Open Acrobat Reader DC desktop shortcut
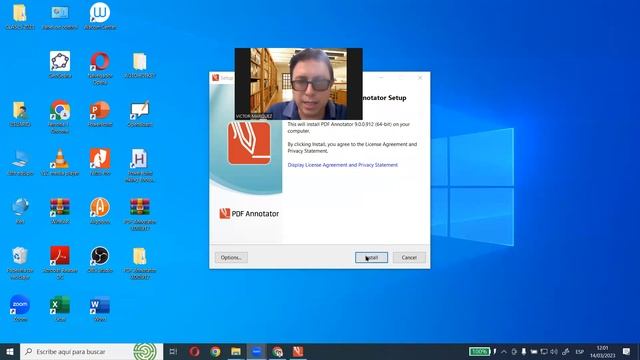This screenshot has height=360, width=640. (x=60, y=262)
